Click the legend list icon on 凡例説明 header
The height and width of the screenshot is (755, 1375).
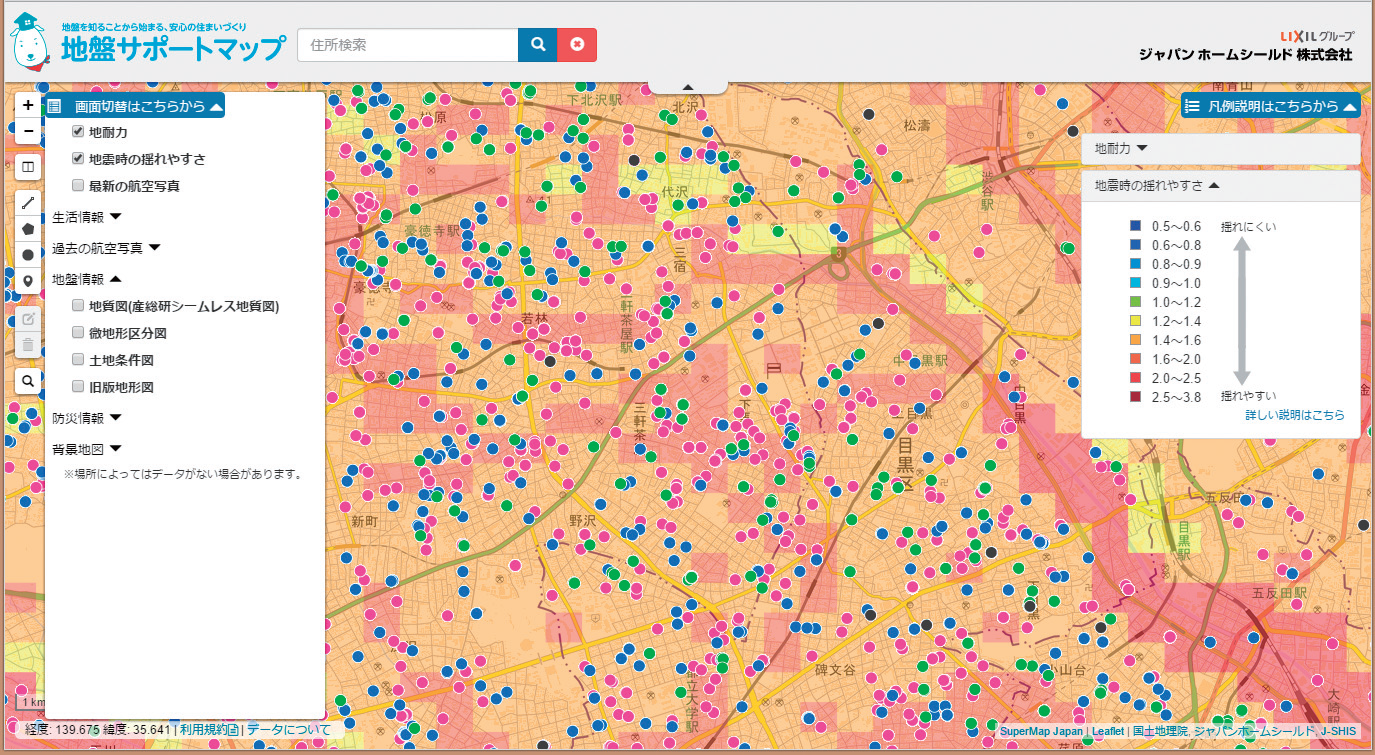1192,106
